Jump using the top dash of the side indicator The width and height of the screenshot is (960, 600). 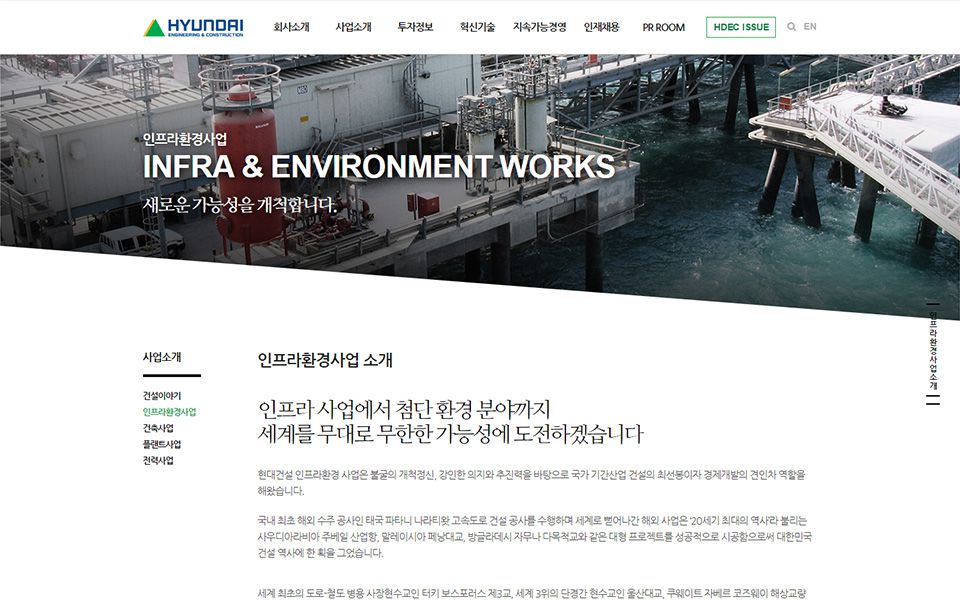pyautogui.click(x=933, y=303)
